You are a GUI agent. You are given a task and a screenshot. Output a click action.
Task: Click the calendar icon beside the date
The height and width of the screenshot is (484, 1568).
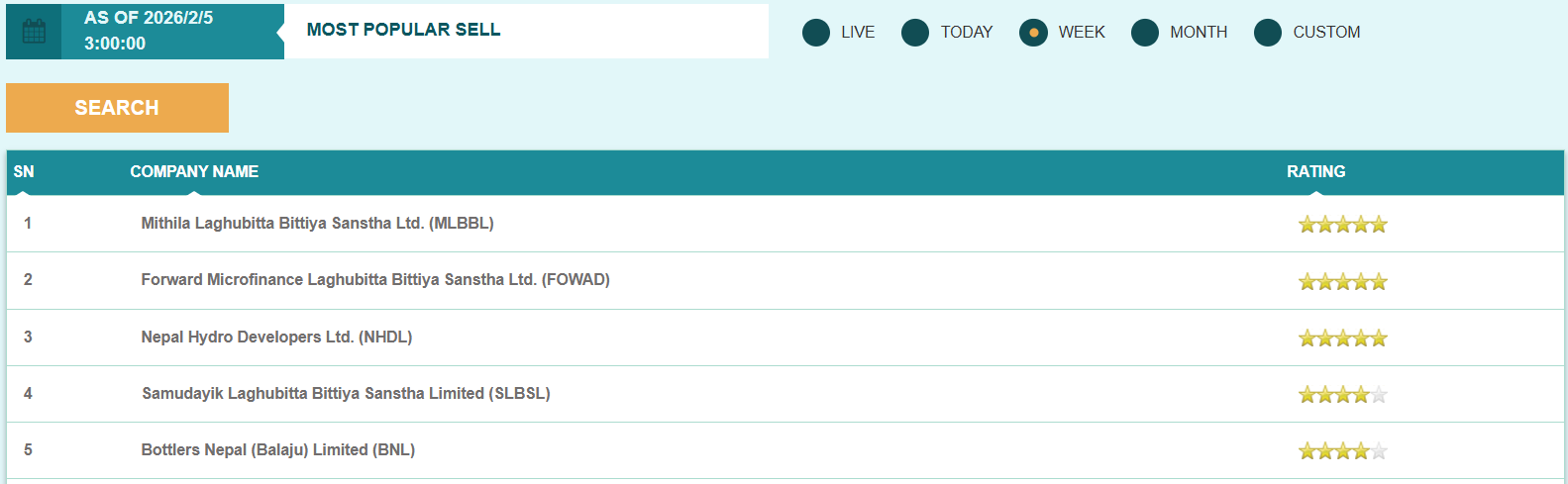pyautogui.click(x=34, y=32)
